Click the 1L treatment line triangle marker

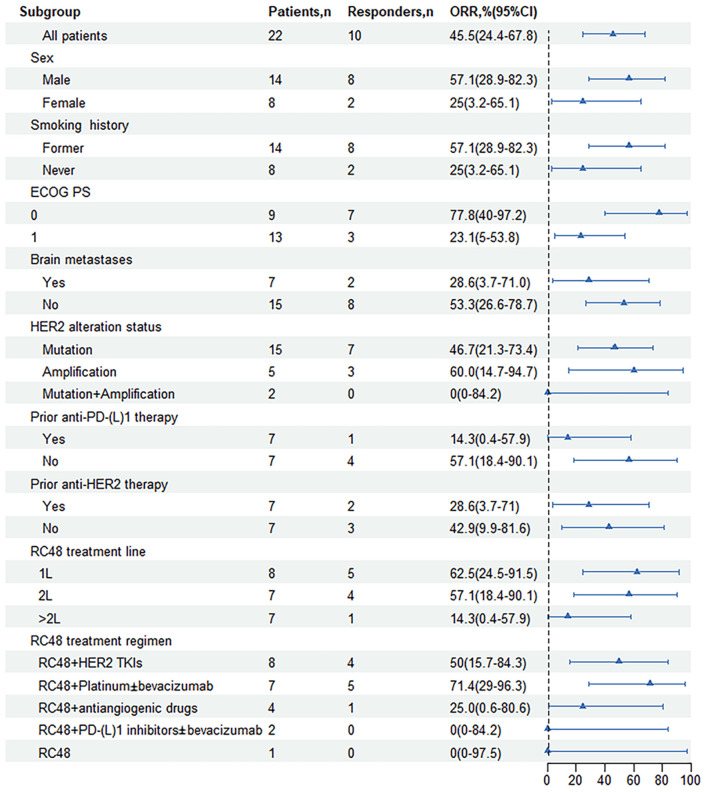point(636,571)
